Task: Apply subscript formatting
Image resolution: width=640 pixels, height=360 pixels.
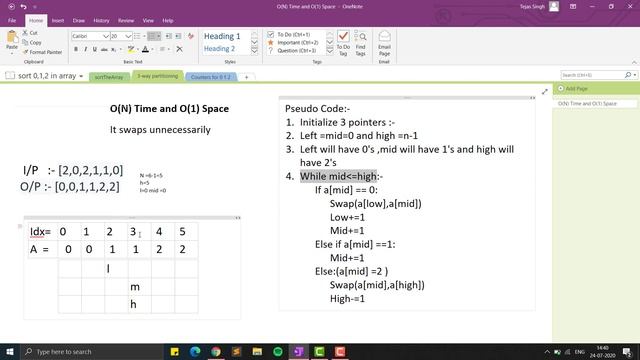Action: [114, 49]
